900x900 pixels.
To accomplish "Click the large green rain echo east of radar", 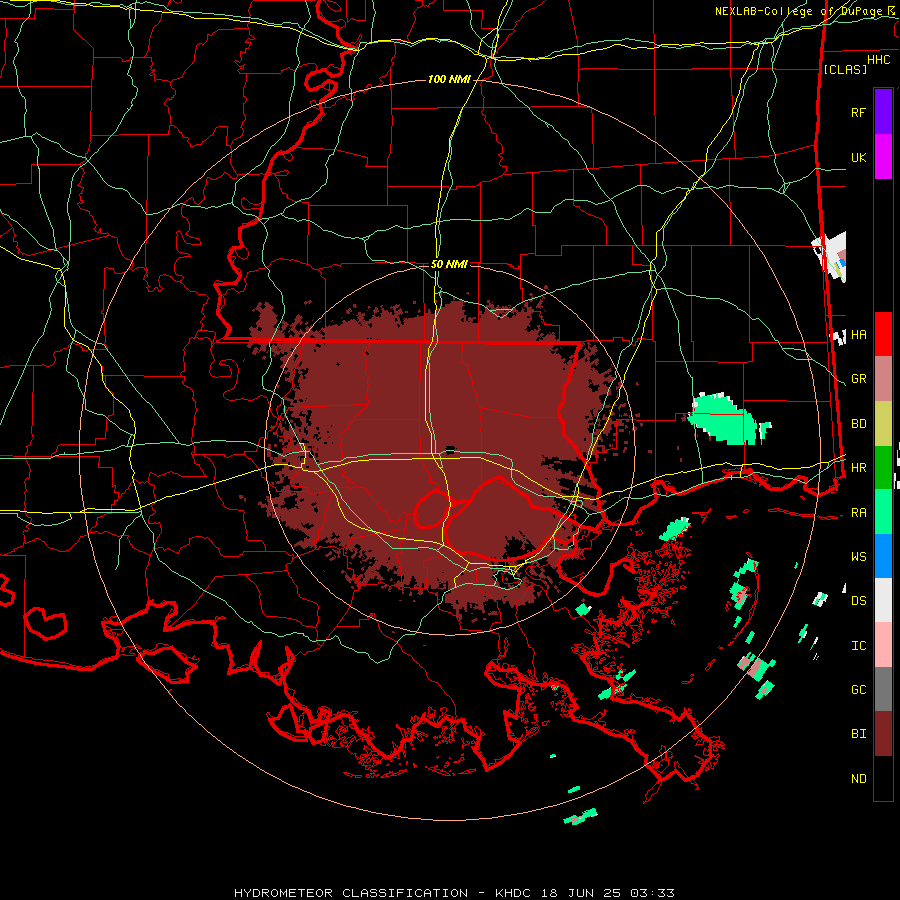I will click(724, 418).
